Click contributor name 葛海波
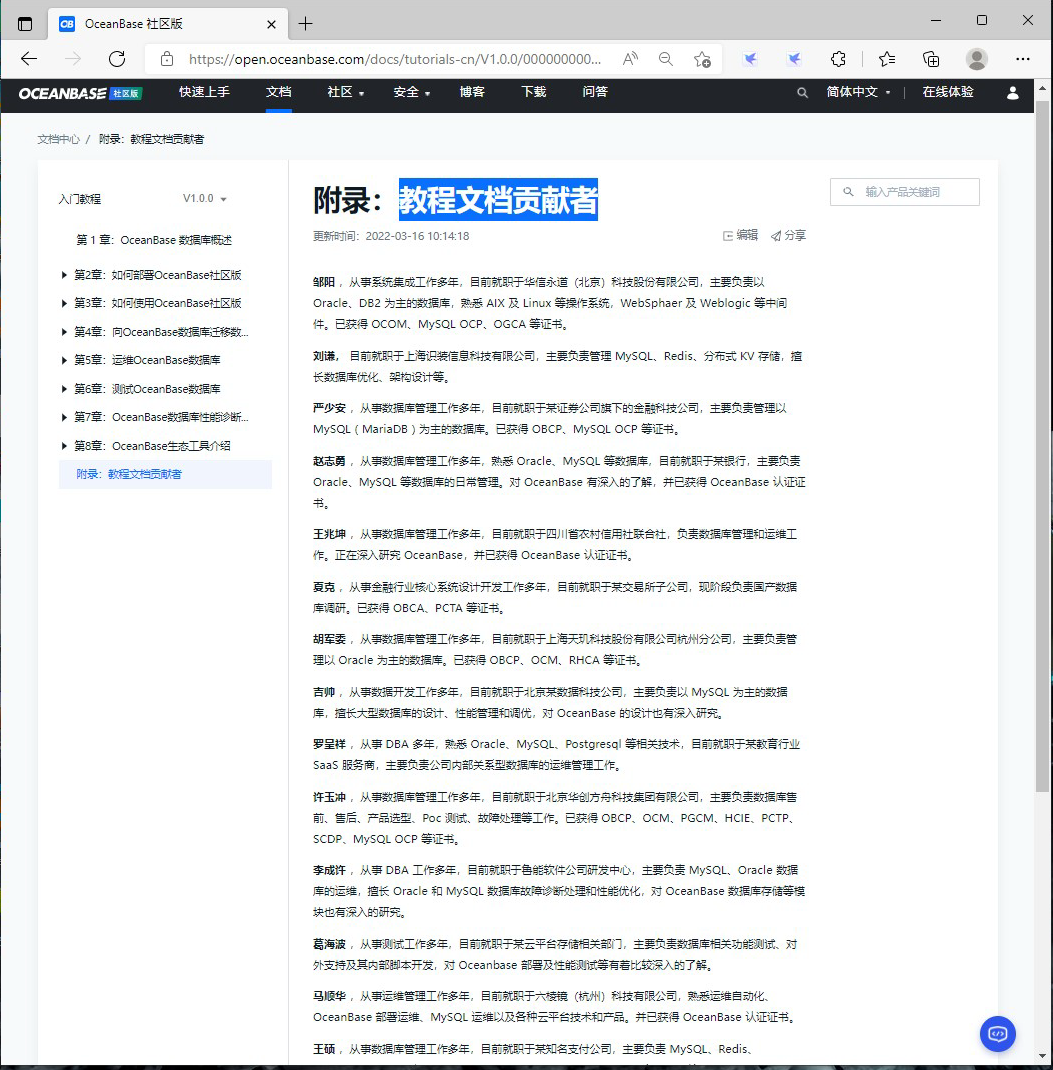 tap(330, 944)
